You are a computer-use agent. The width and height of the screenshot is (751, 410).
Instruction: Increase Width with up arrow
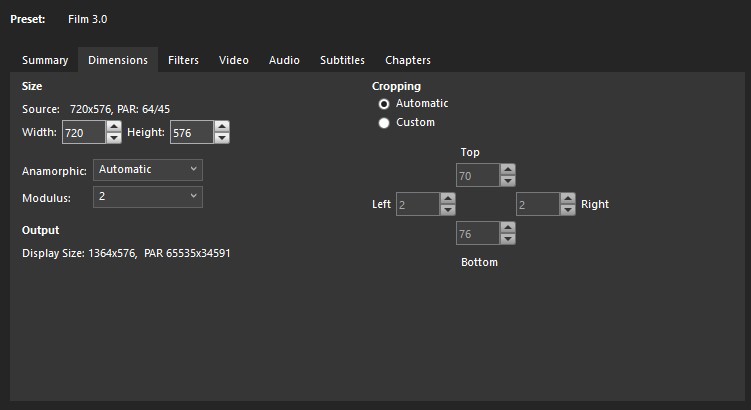(114, 126)
